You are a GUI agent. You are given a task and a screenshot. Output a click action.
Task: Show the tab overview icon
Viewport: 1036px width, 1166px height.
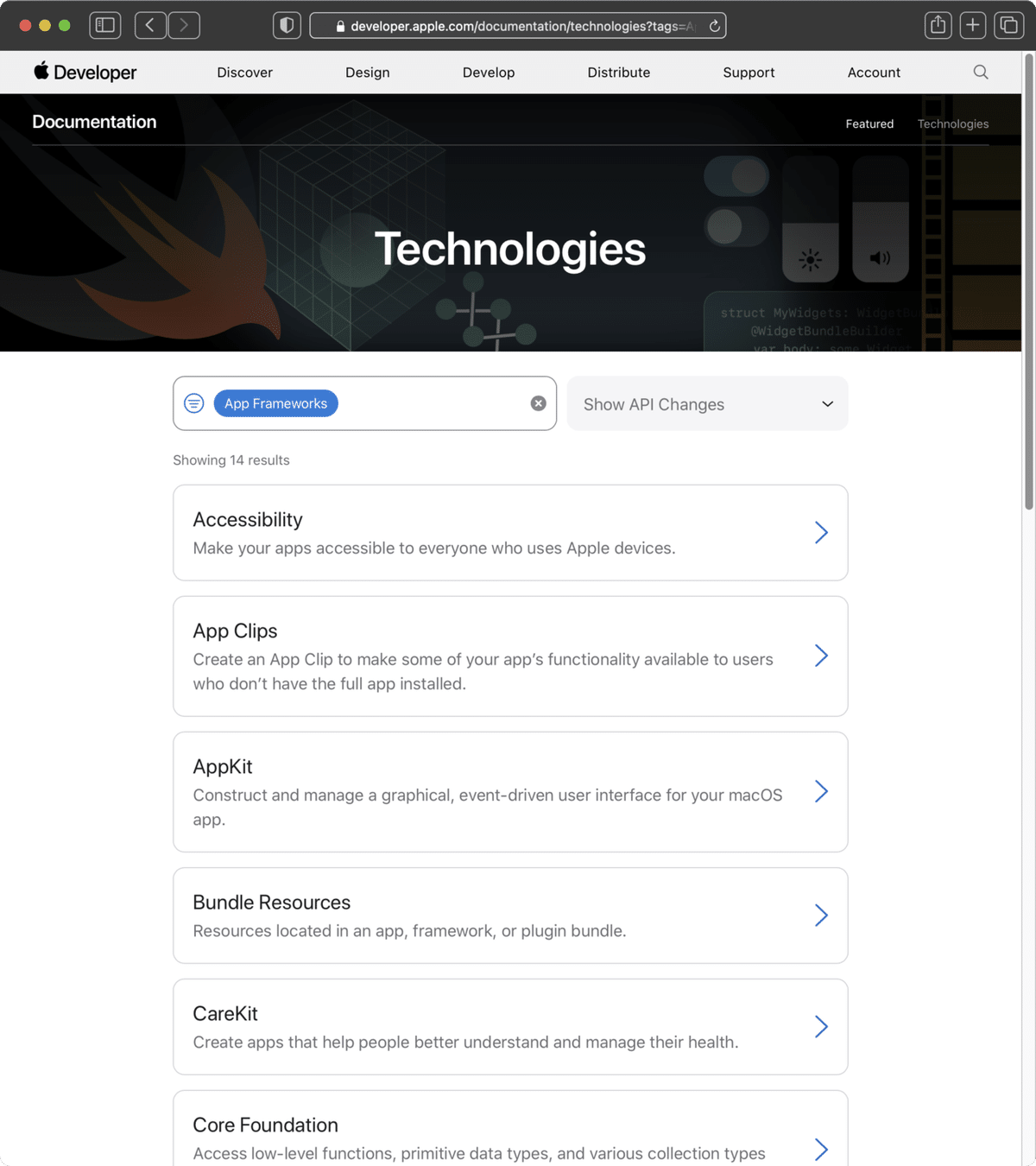tap(1008, 25)
